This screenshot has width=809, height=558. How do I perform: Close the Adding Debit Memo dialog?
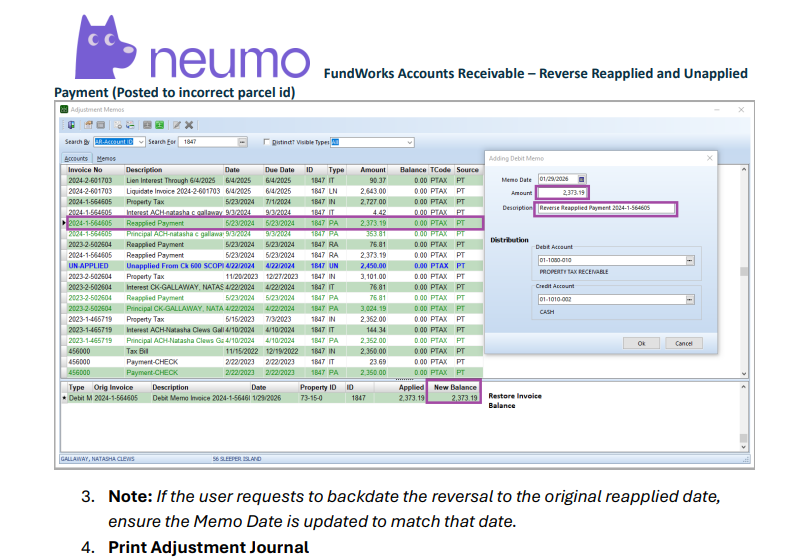pyautogui.click(x=709, y=158)
